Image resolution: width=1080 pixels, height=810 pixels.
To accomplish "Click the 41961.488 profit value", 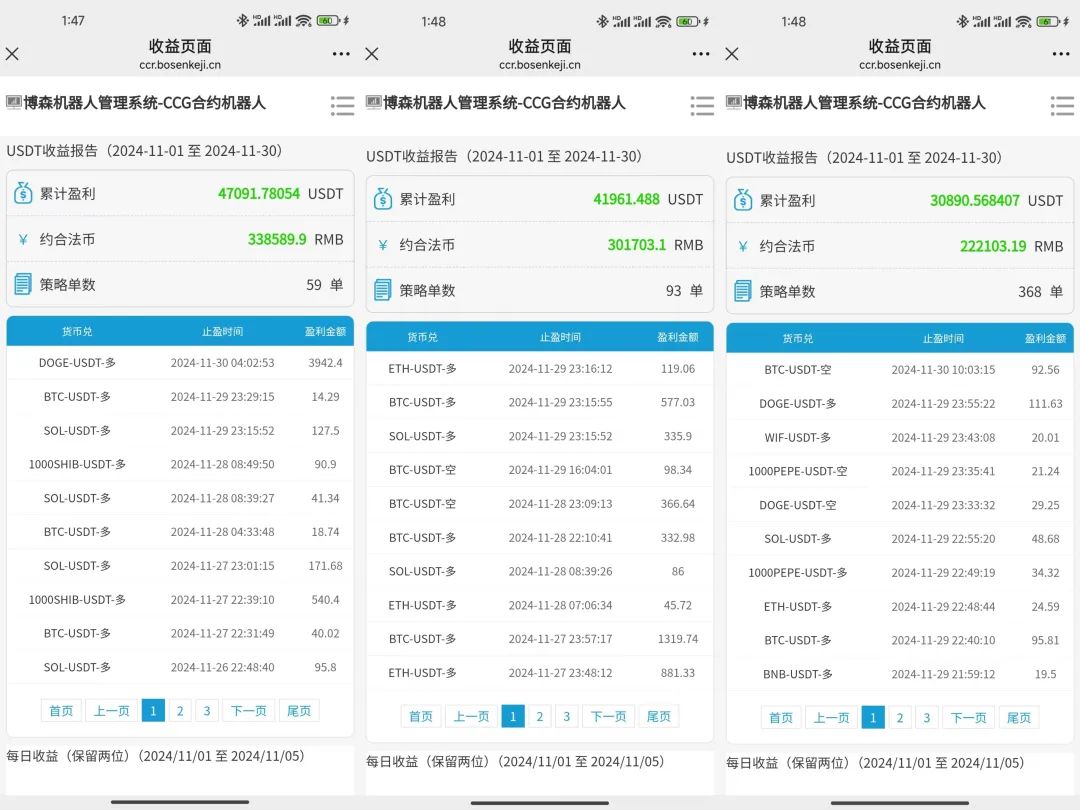I will click(626, 199).
